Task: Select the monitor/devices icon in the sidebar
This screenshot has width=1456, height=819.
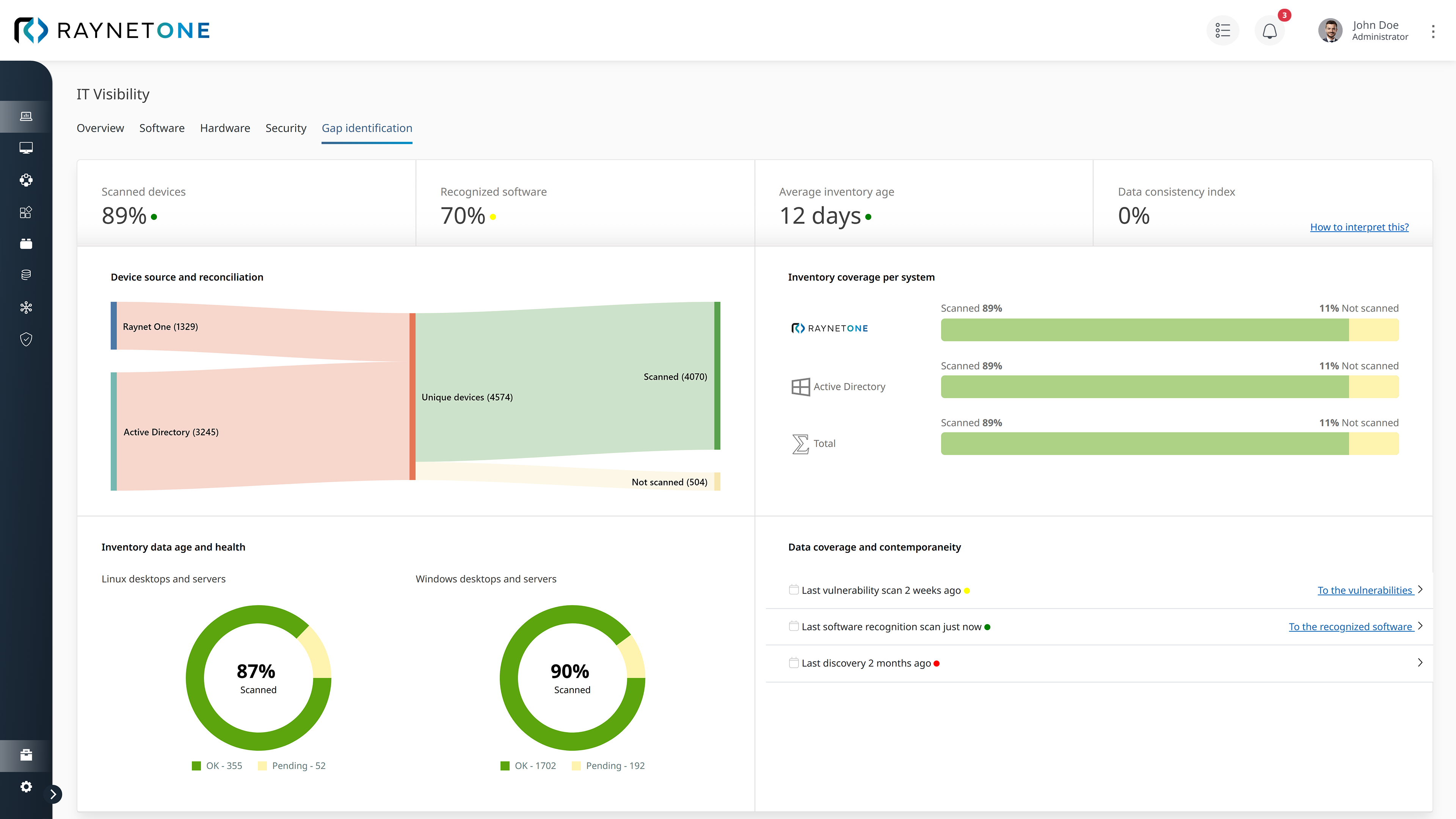Action: 26,147
